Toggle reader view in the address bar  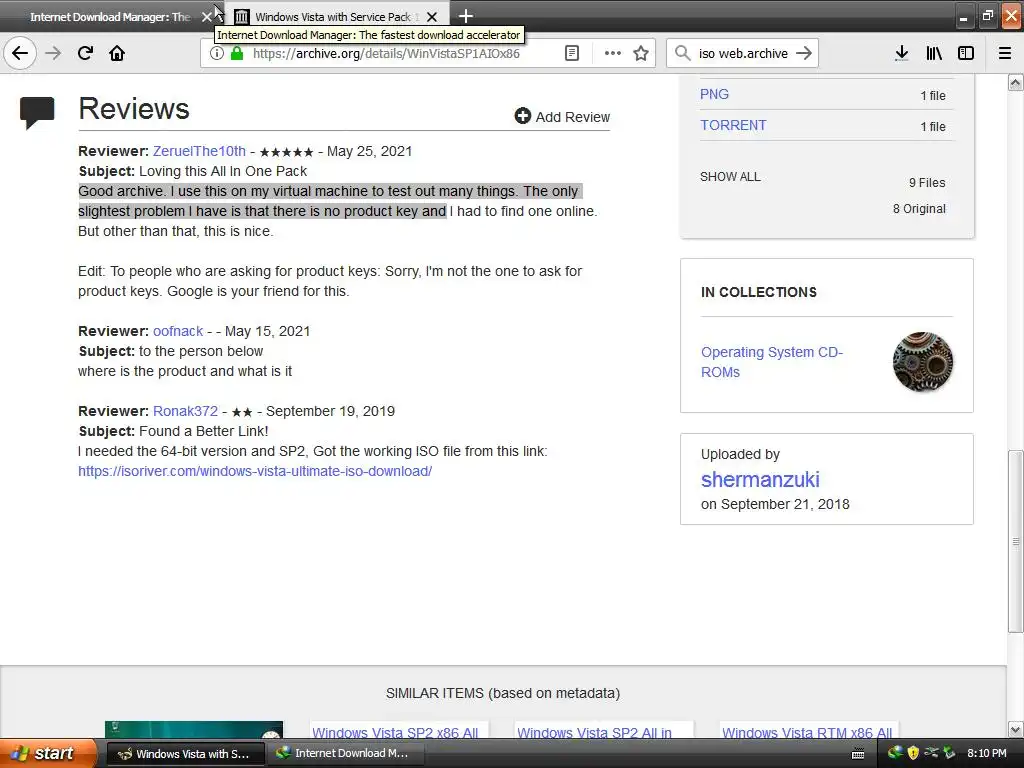coord(571,53)
